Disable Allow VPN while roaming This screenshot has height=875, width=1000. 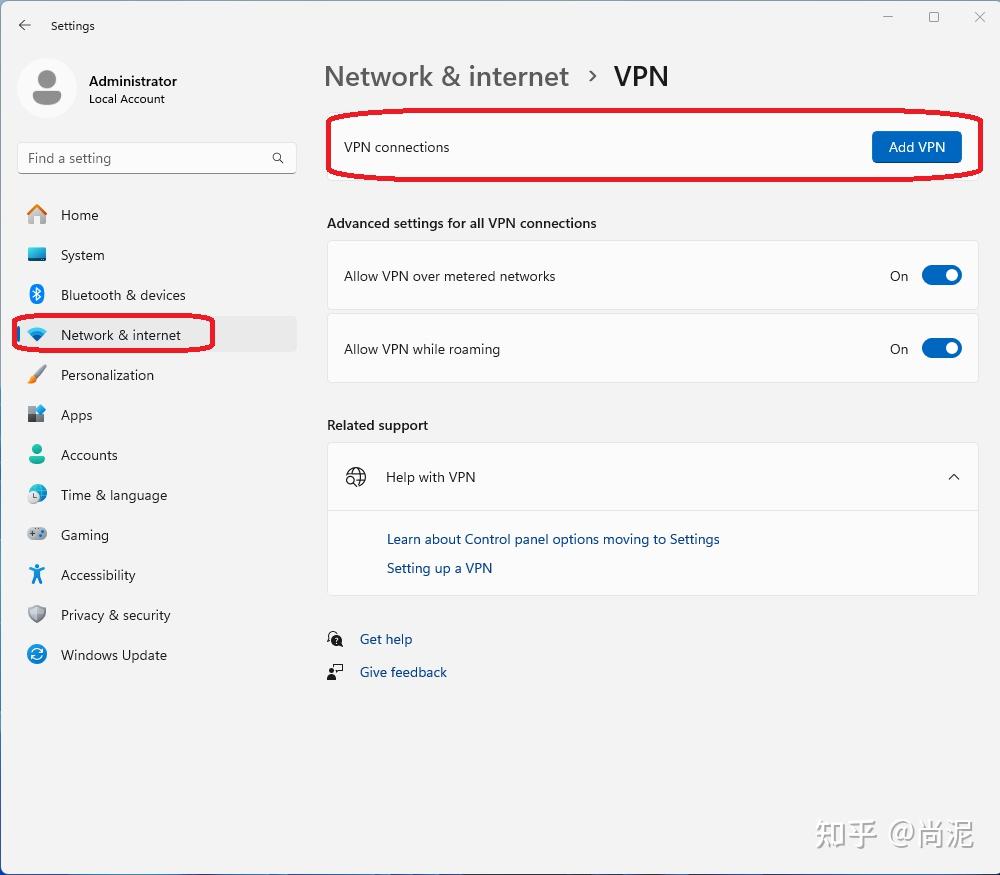pos(941,348)
